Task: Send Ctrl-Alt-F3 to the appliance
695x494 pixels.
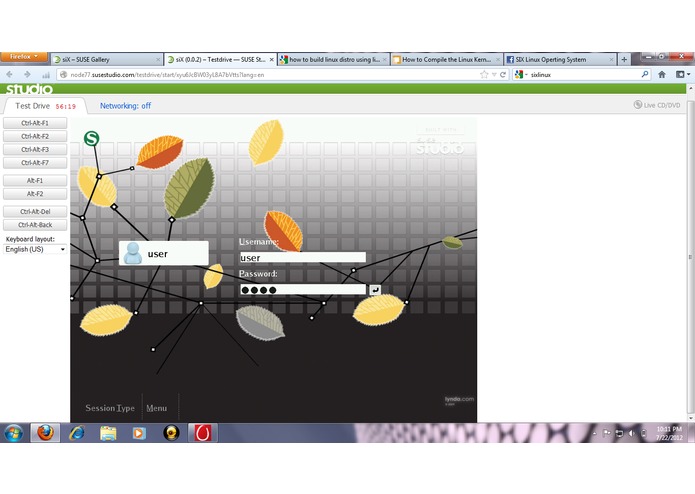Action: [35, 149]
